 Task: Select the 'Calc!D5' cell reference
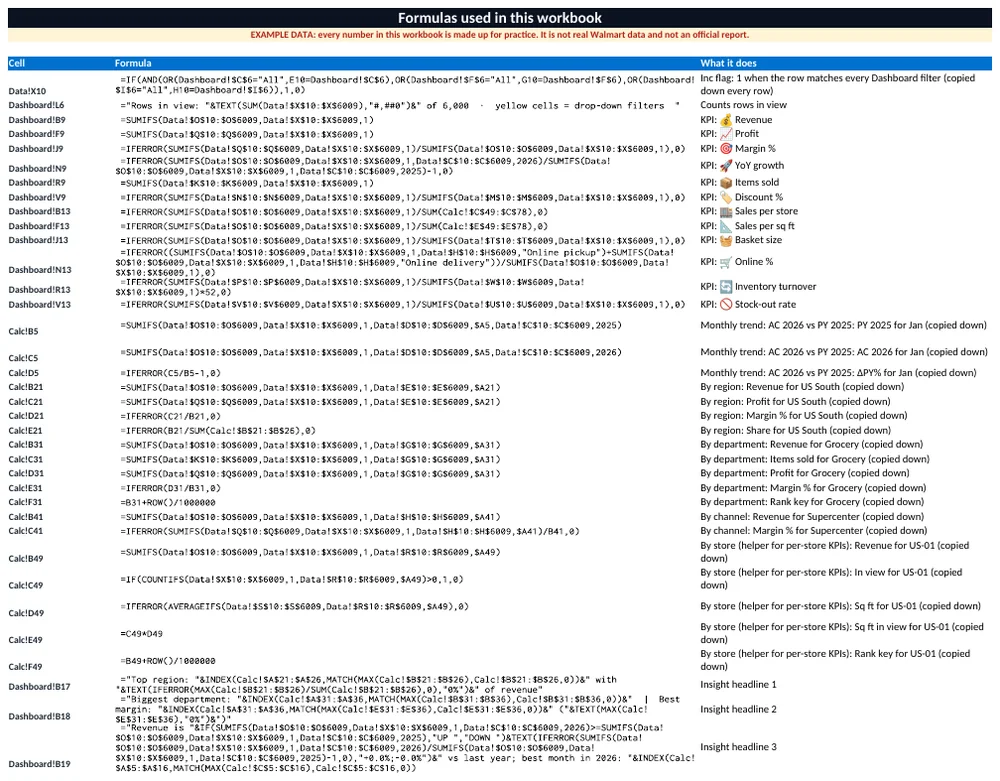pos(24,373)
